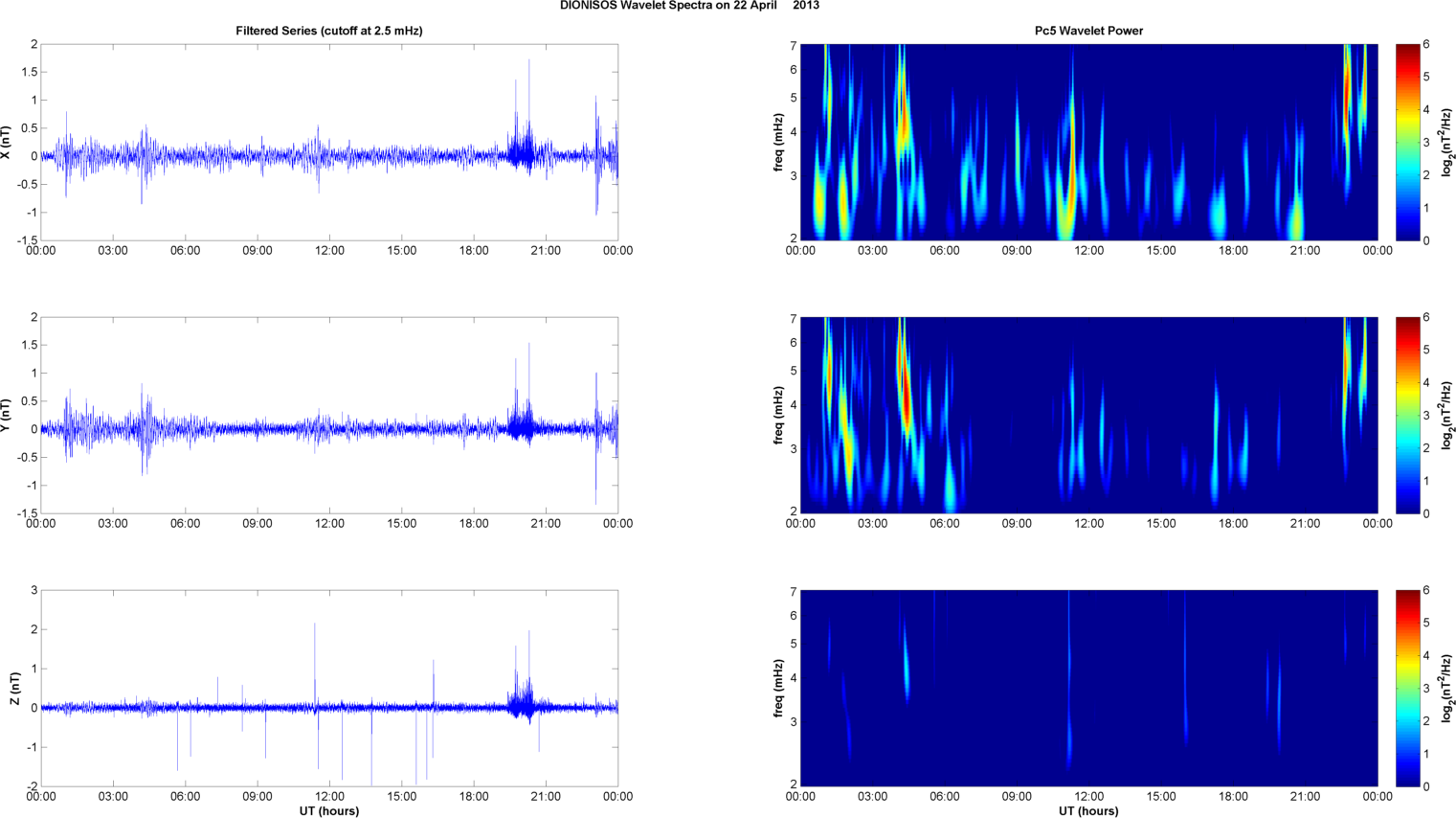Click the "21:00" tick under the Y wavelet spectrogram
Screen dimensions: 1456x818
[x=1306, y=524]
